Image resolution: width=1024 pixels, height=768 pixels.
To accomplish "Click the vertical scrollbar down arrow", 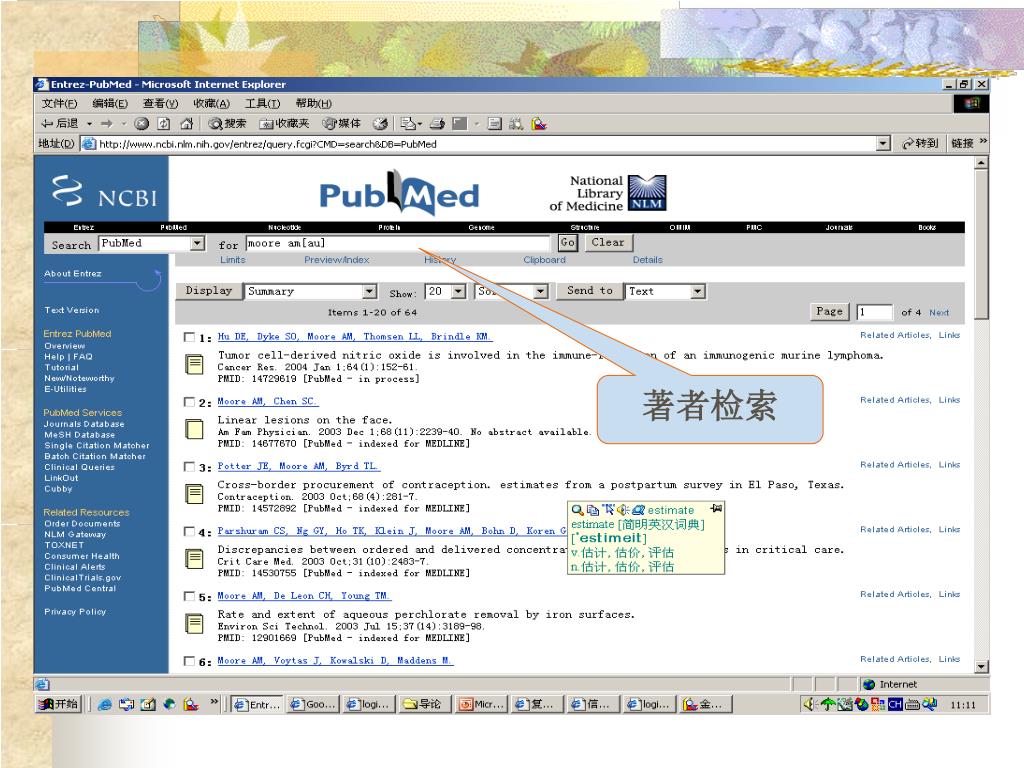I will coord(981,666).
